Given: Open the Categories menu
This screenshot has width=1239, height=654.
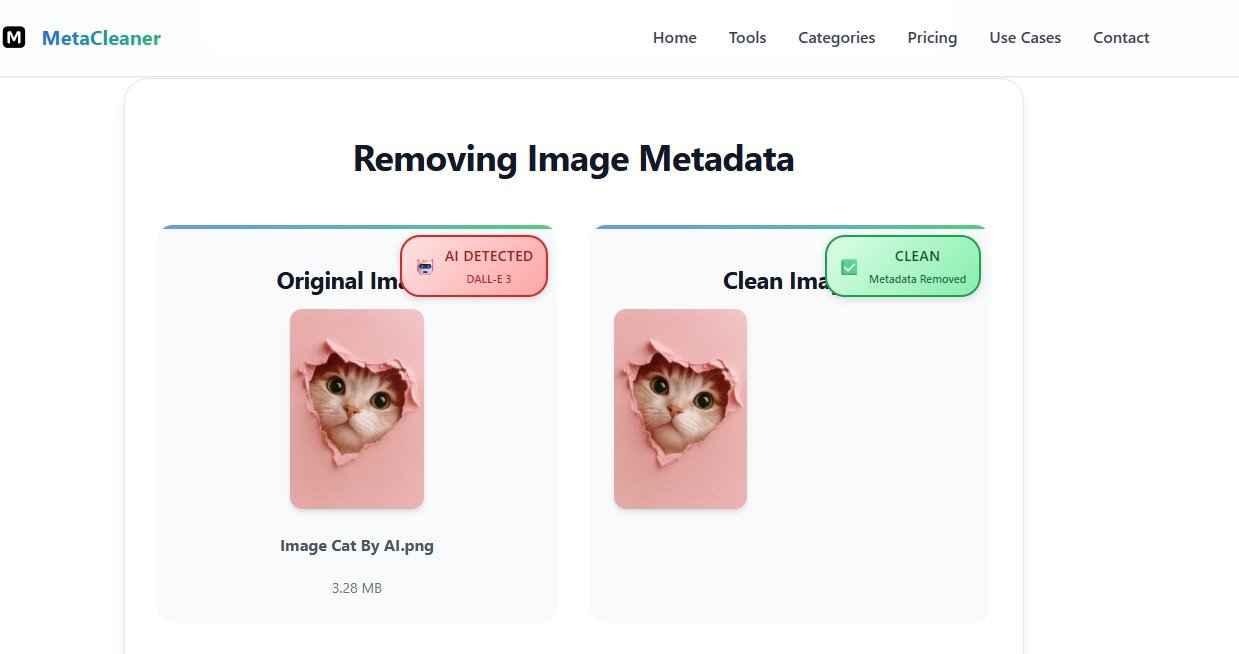Looking at the screenshot, I should (836, 38).
